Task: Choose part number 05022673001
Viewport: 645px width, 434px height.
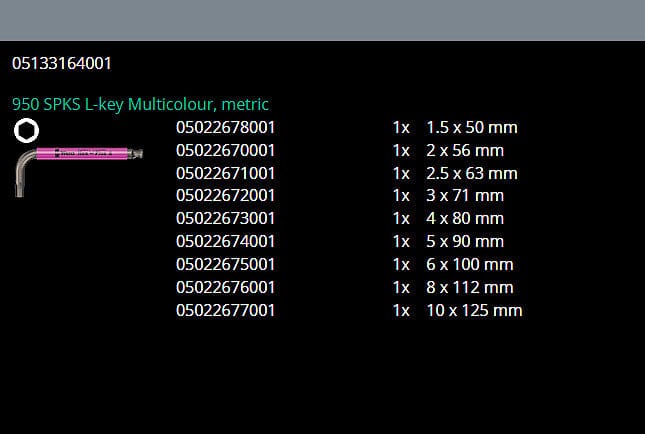Action: click(225, 219)
